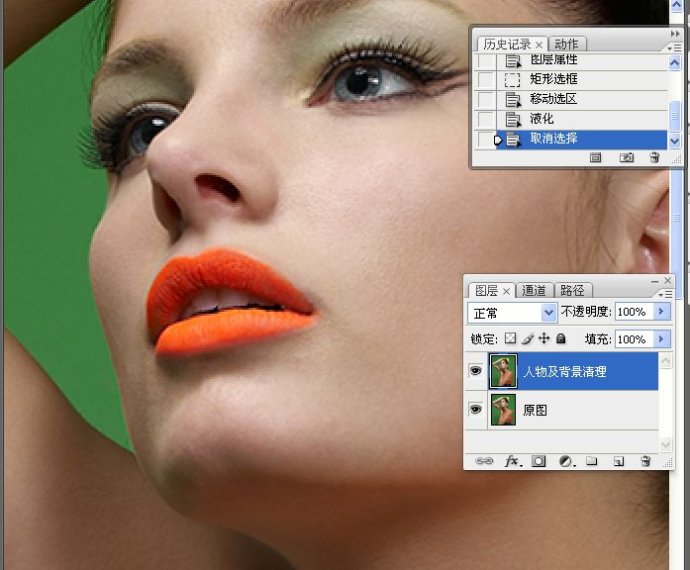
Task: Create a new layer group folder
Action: 592,461
